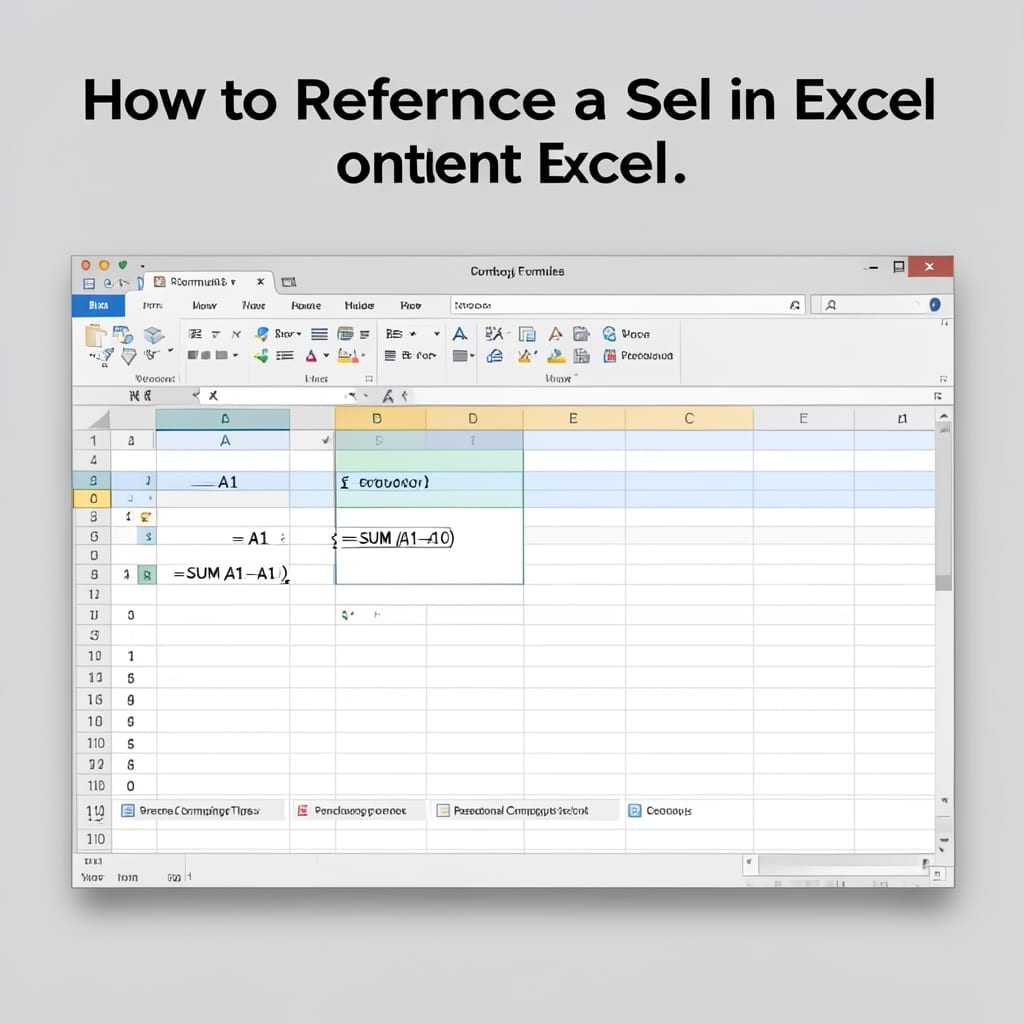The width and height of the screenshot is (1024, 1024).
Task: Select the column B header
Action: pyautogui.click(x=380, y=419)
